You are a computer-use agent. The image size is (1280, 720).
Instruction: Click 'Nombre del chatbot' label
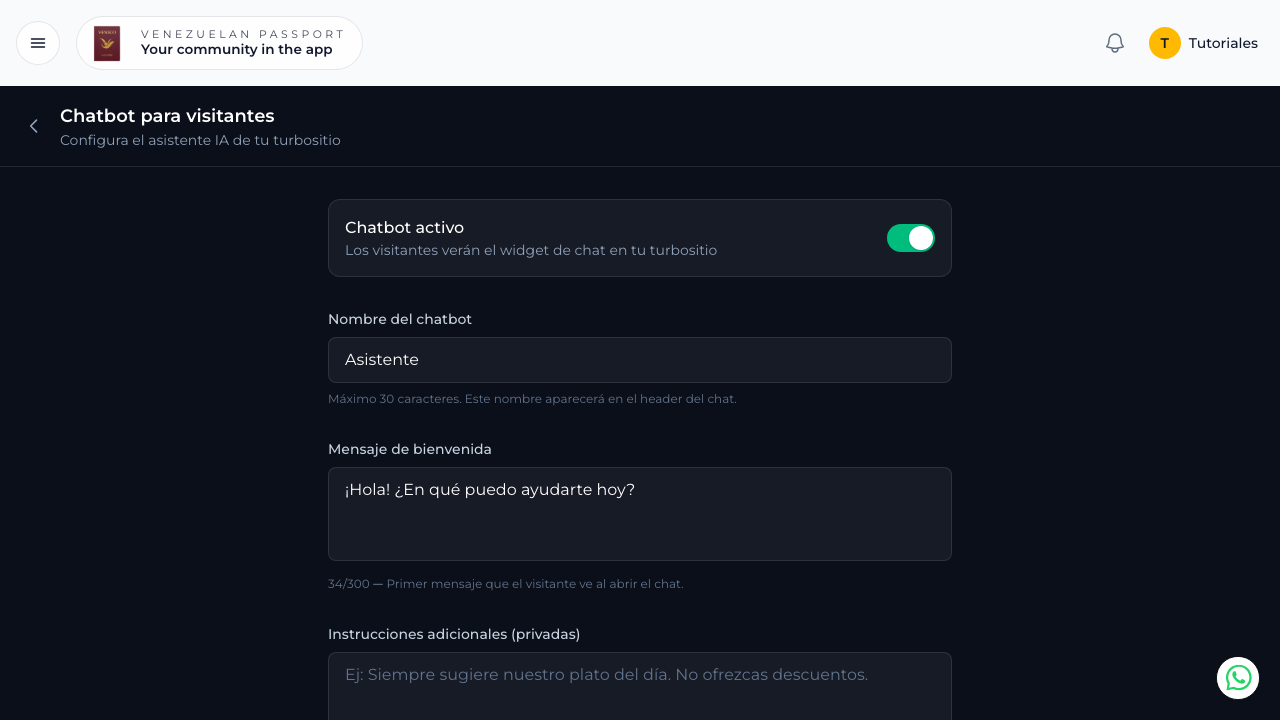pos(400,319)
